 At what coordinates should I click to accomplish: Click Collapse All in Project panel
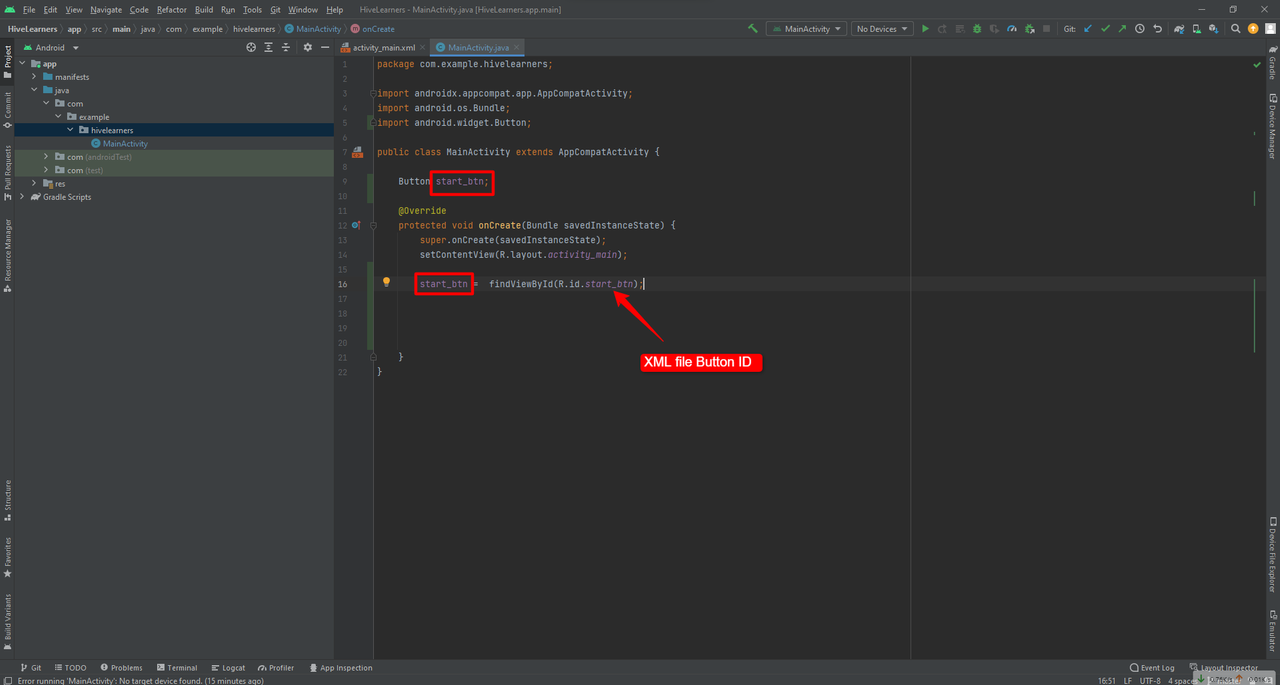(286, 47)
